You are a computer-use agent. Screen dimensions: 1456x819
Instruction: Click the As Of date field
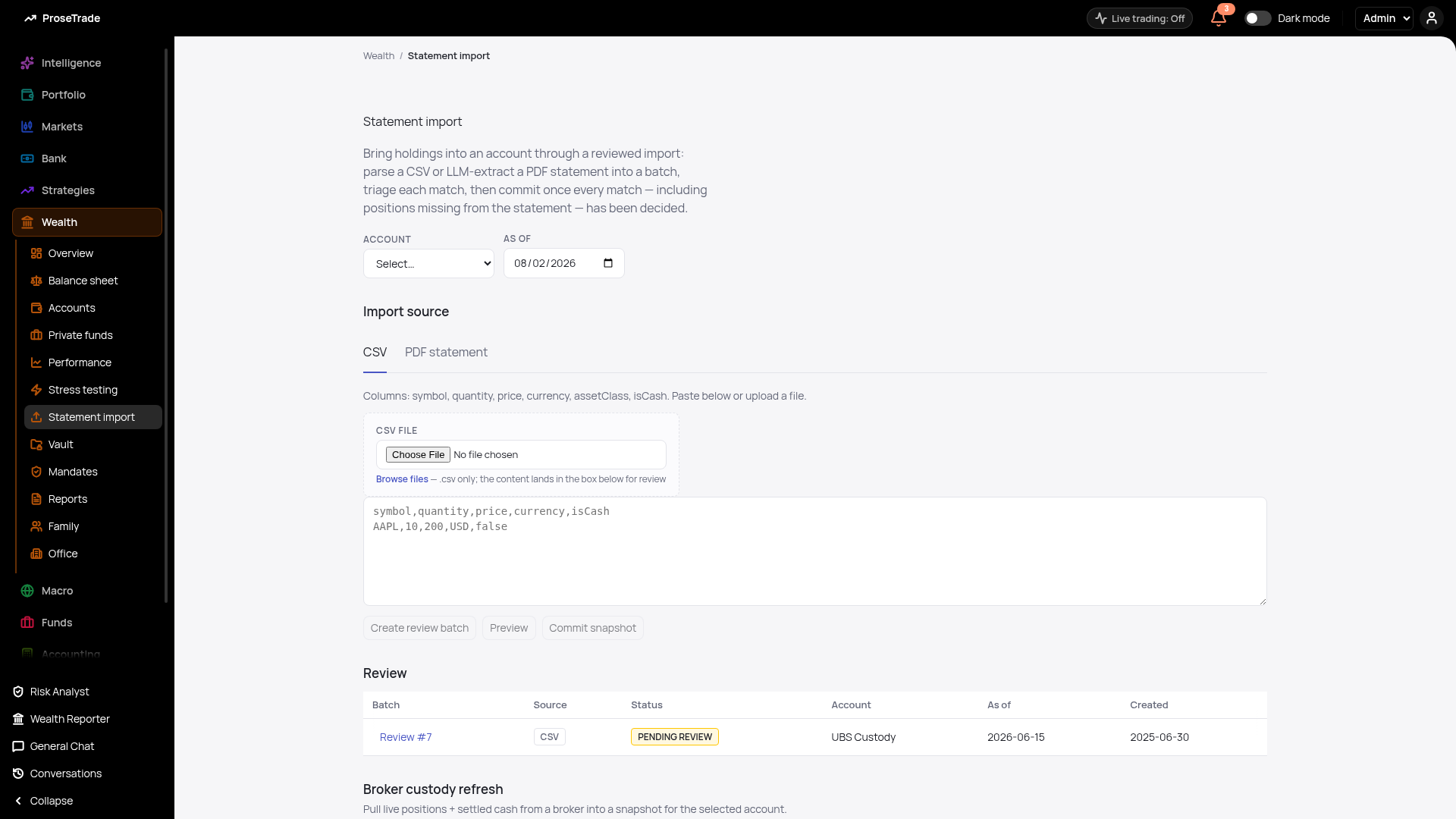point(563,263)
